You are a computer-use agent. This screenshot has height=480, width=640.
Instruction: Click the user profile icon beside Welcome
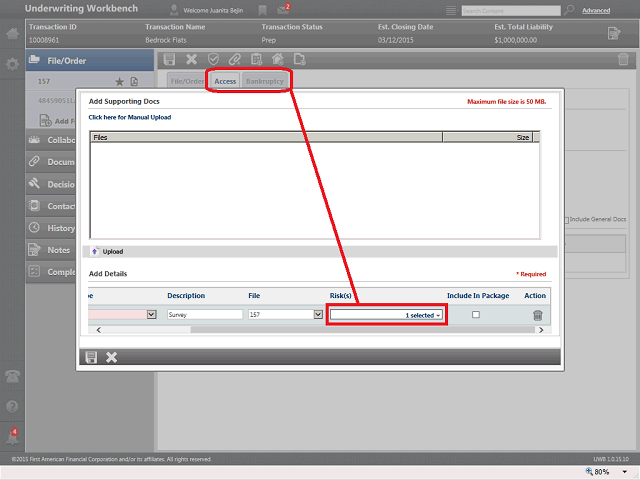pyautogui.click(x=174, y=10)
